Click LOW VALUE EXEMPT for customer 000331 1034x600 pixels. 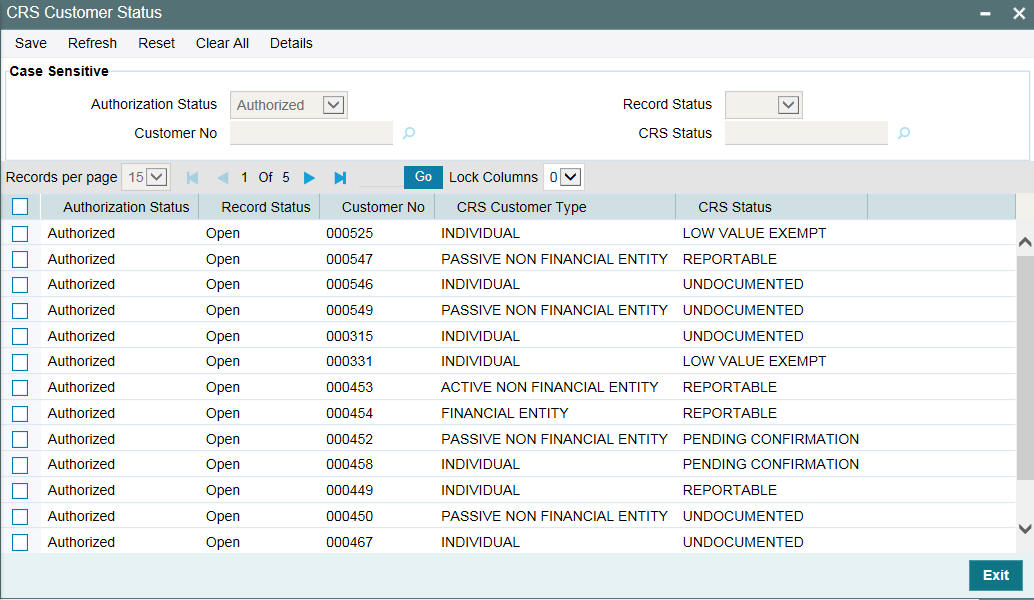pyautogui.click(x=754, y=361)
